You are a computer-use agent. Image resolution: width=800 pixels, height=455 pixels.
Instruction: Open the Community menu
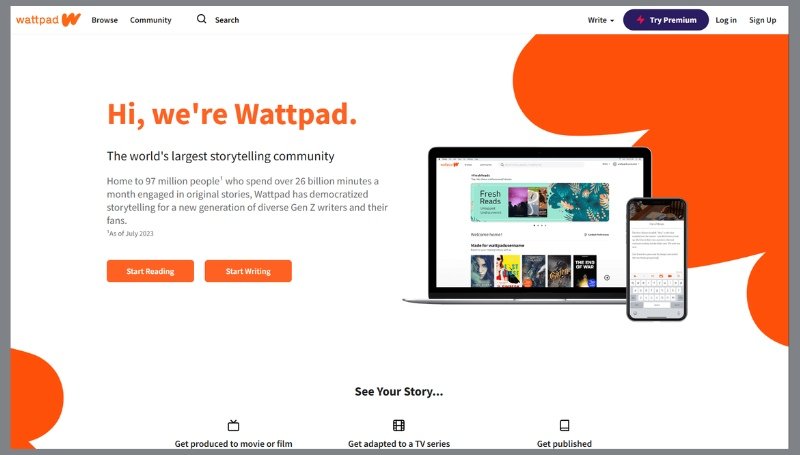tap(151, 20)
